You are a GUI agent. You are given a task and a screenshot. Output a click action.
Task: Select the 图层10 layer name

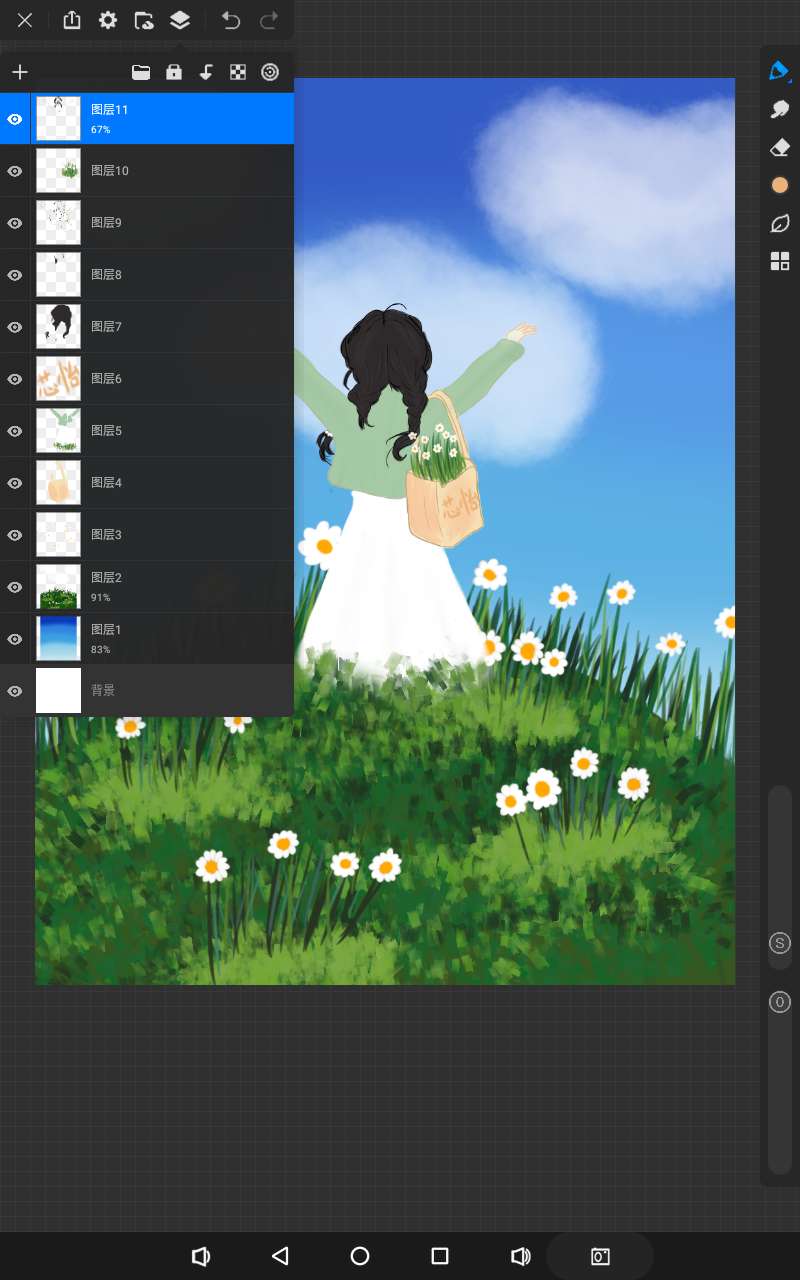110,171
